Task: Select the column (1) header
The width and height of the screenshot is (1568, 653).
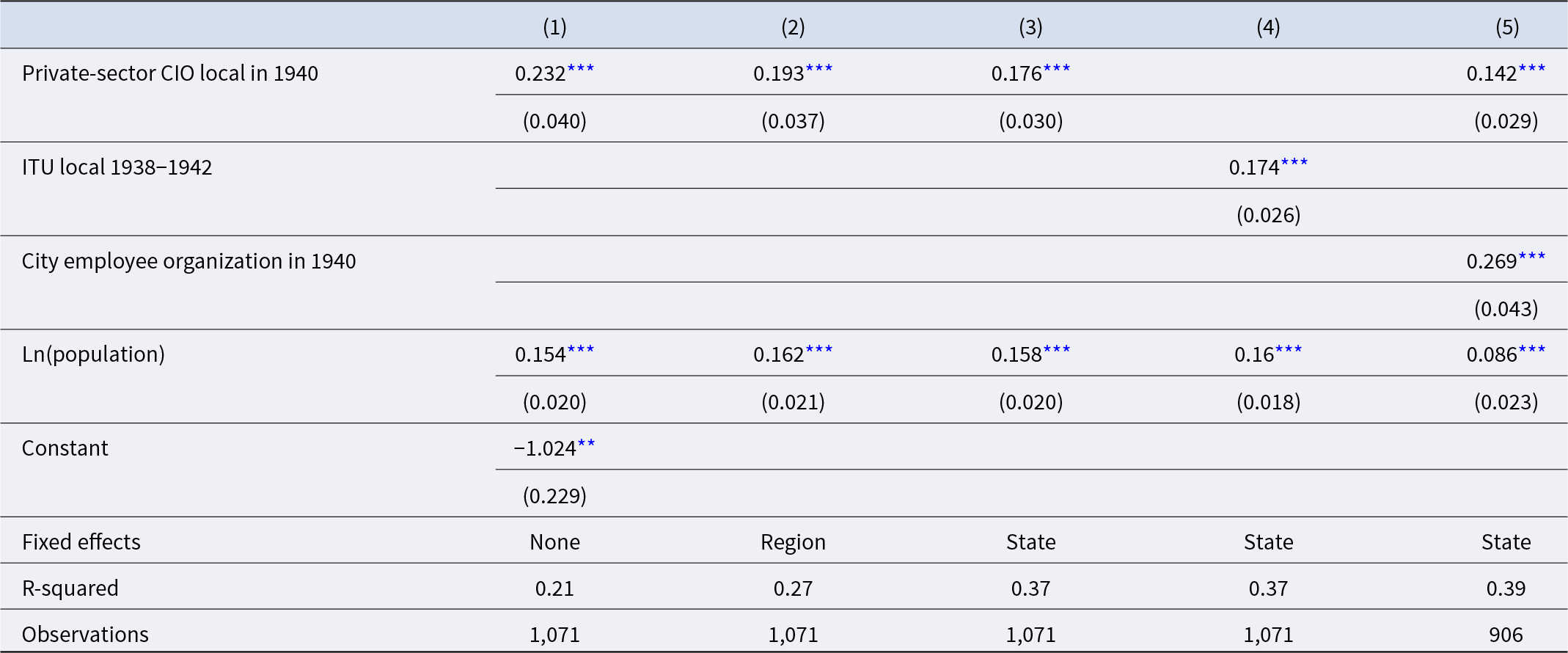Action: click(x=554, y=27)
